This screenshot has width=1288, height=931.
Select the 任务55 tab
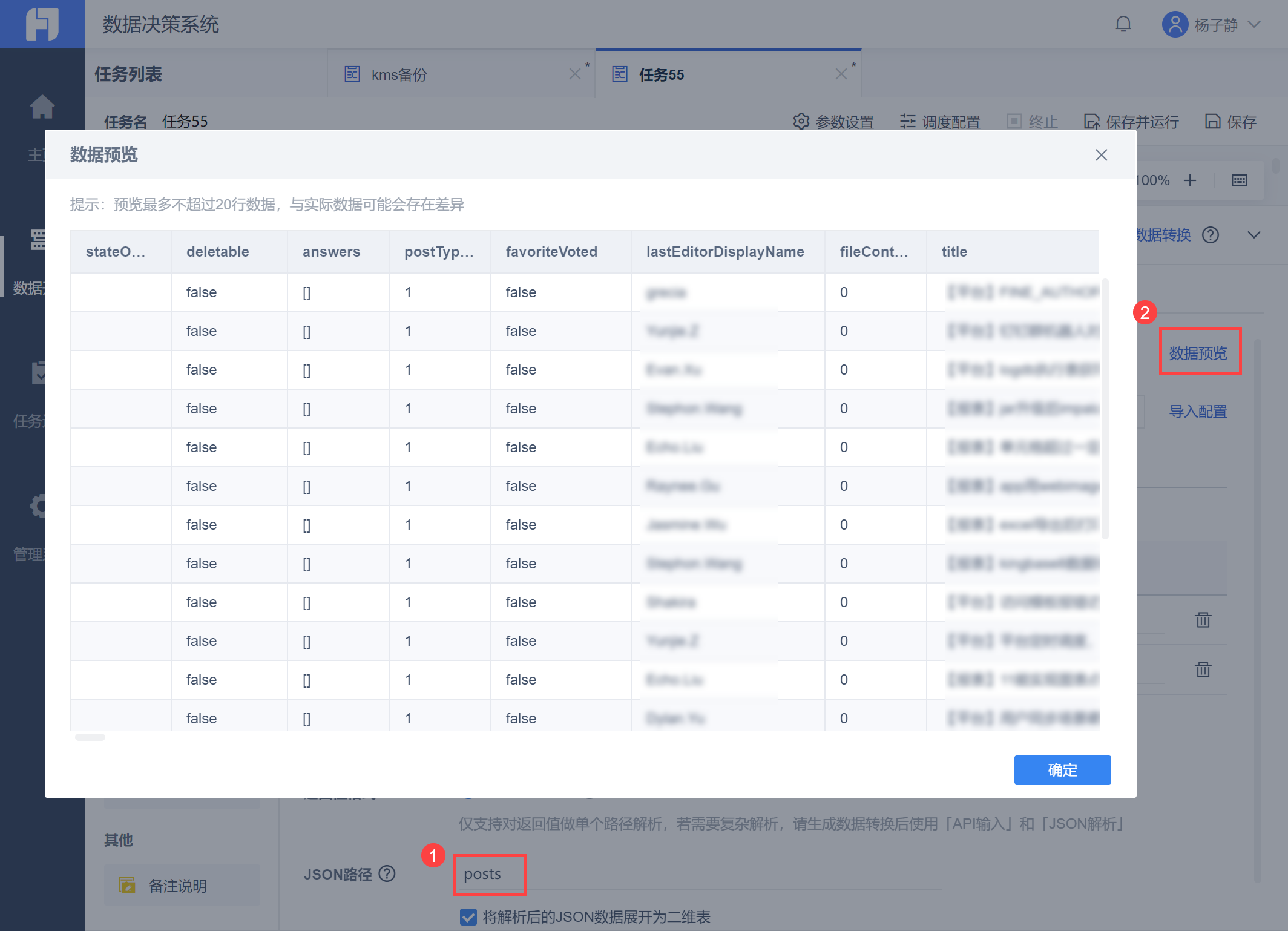[x=661, y=74]
